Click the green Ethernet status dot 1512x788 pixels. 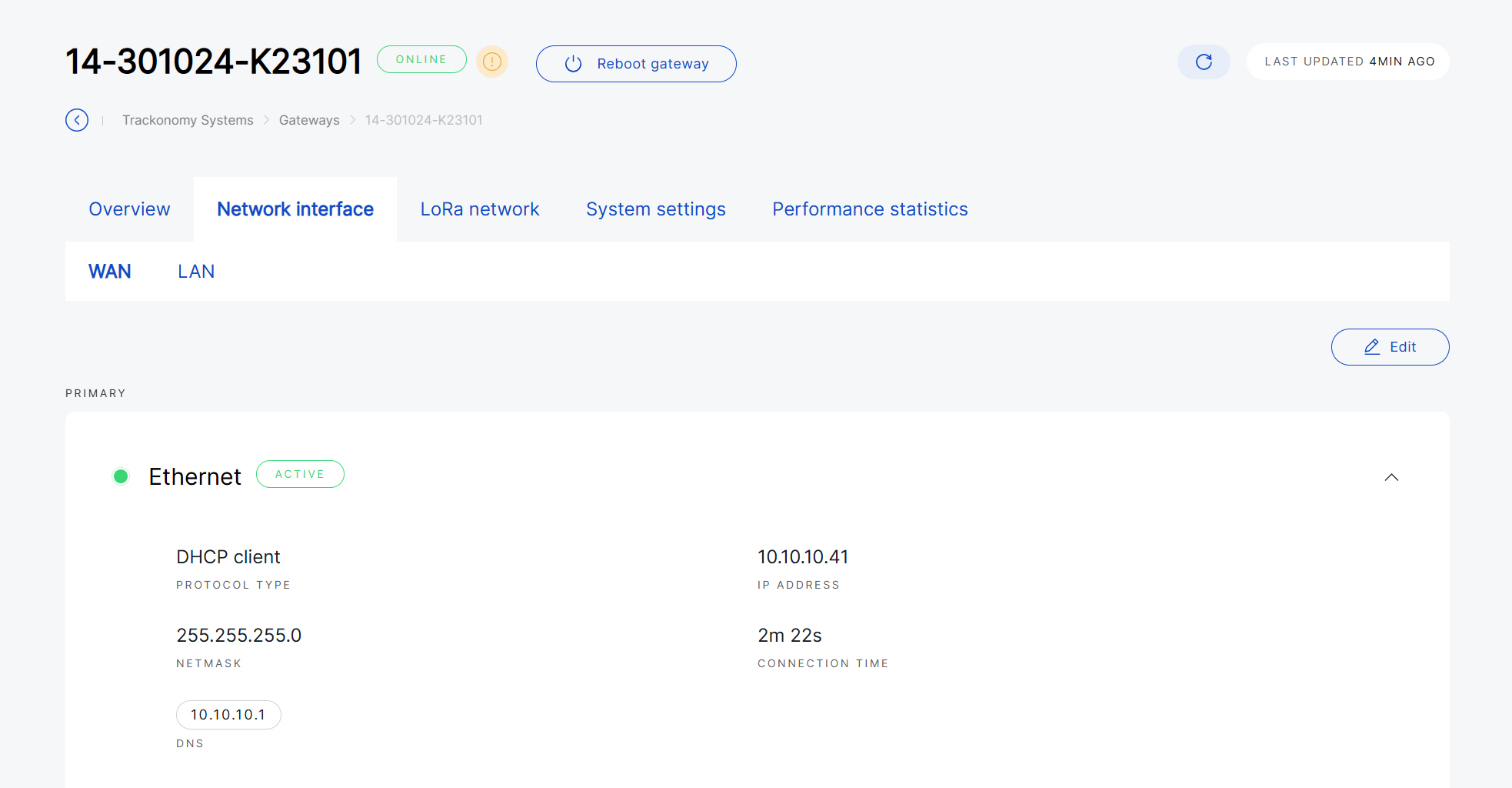(121, 476)
